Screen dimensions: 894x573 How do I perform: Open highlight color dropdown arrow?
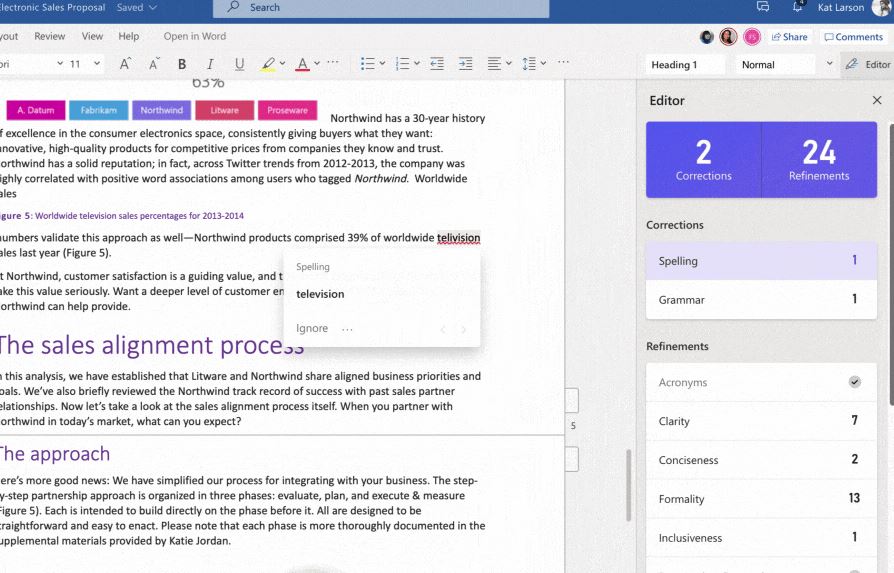coord(282,63)
